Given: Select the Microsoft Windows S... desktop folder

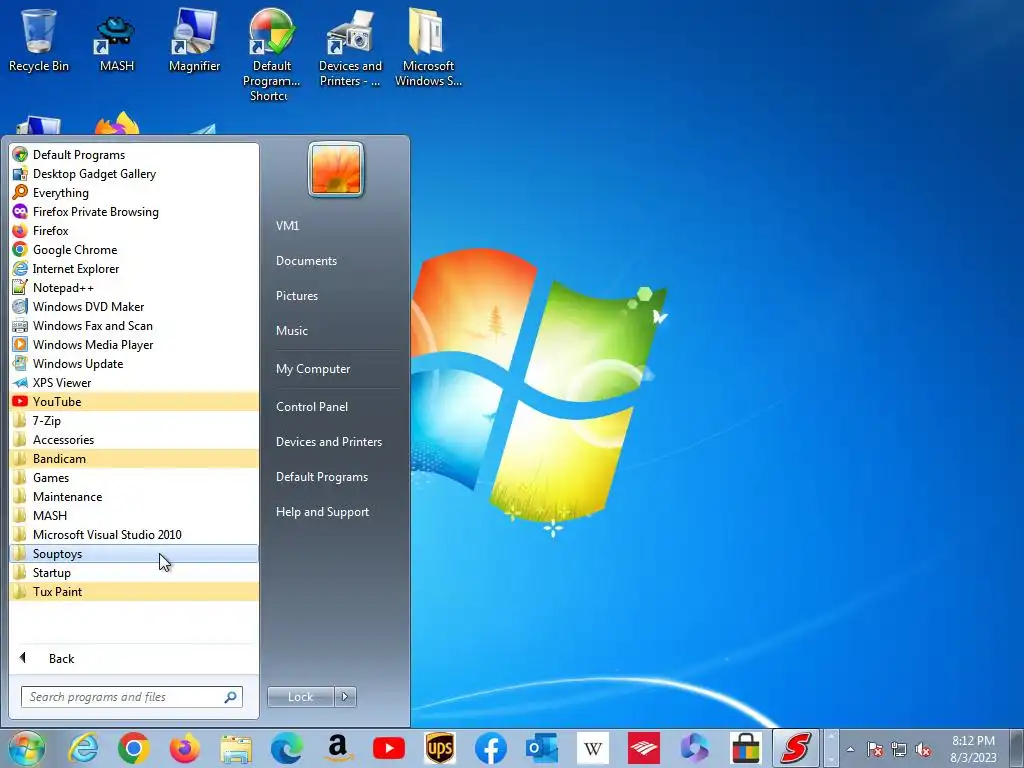Looking at the screenshot, I should pyautogui.click(x=428, y=48).
